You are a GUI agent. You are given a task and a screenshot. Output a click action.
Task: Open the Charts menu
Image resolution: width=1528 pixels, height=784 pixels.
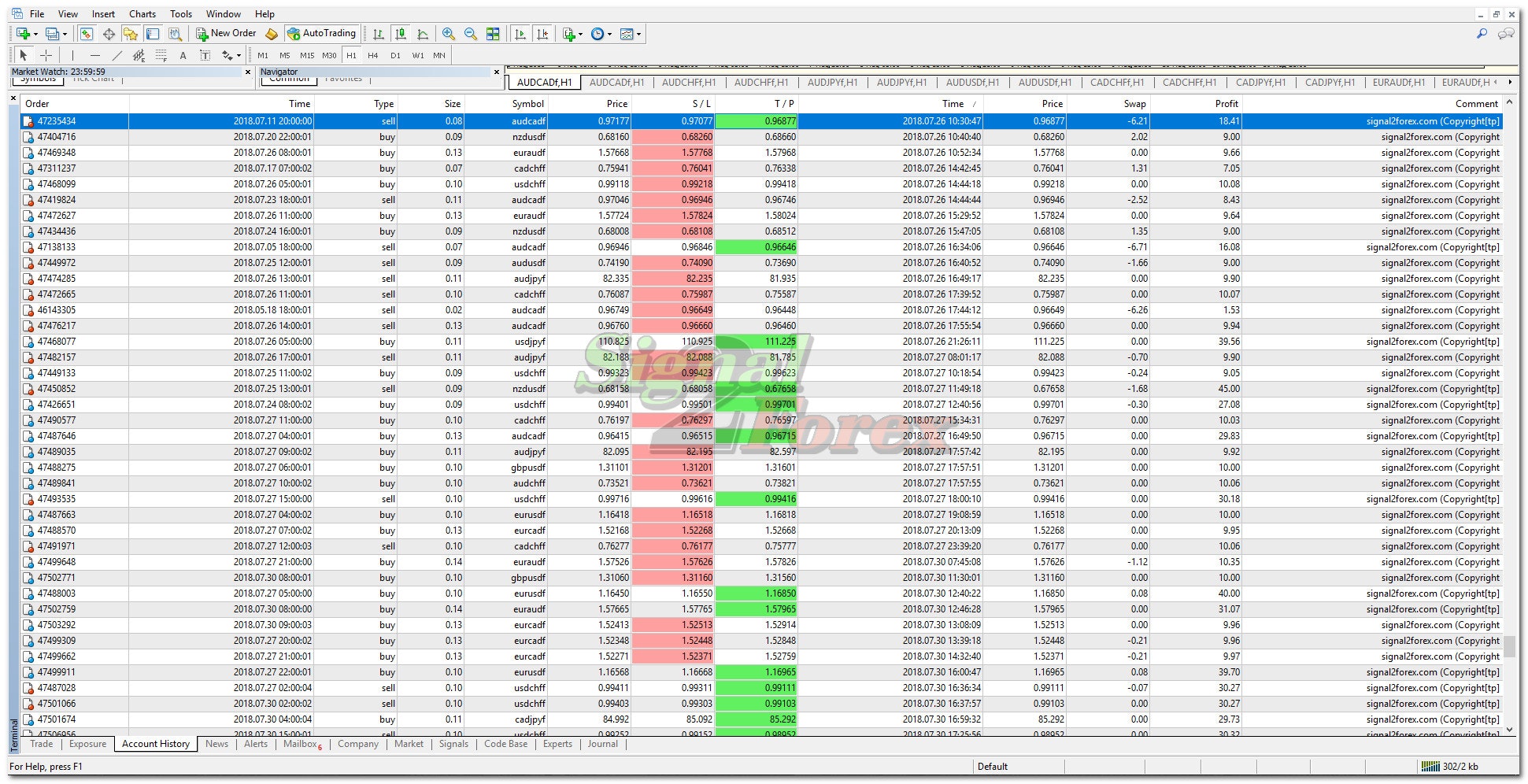click(x=142, y=13)
